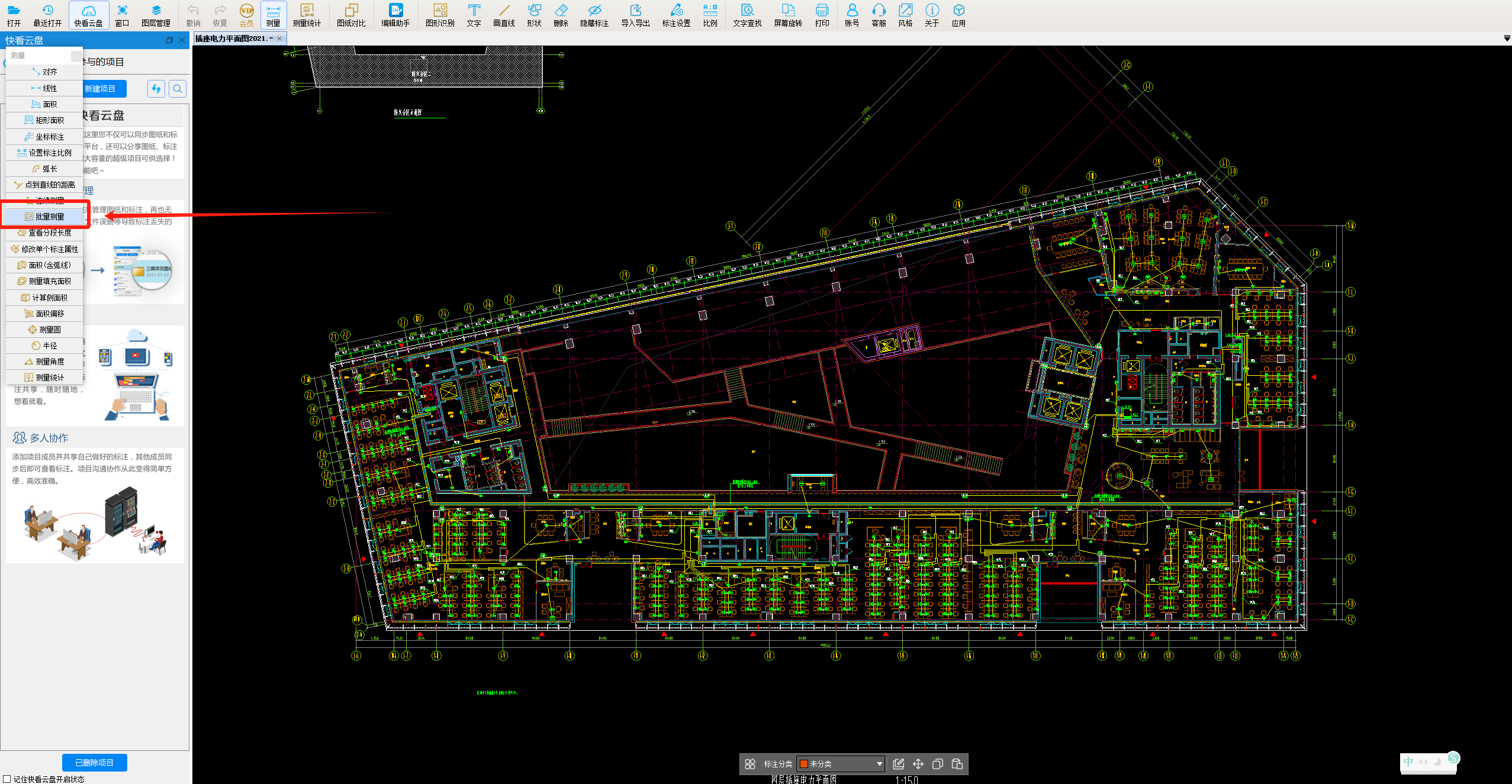Image resolution: width=1512 pixels, height=784 pixels.
Task: Open the 应用 apps menu
Action: (958, 15)
